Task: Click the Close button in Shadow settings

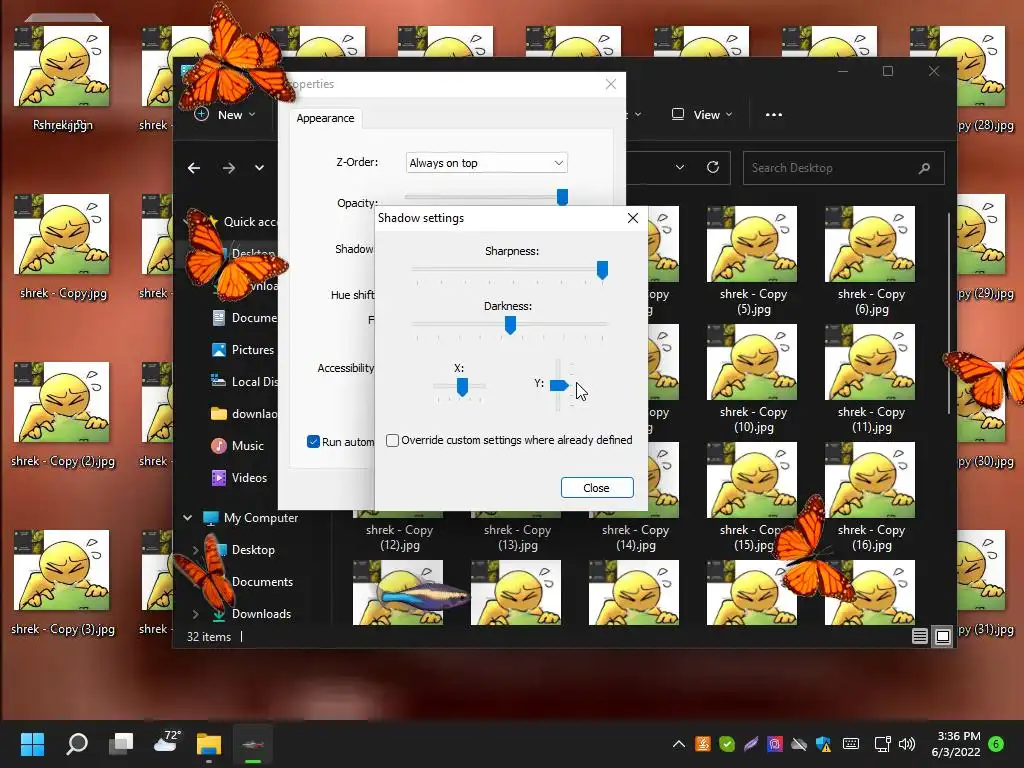Action: click(x=597, y=488)
